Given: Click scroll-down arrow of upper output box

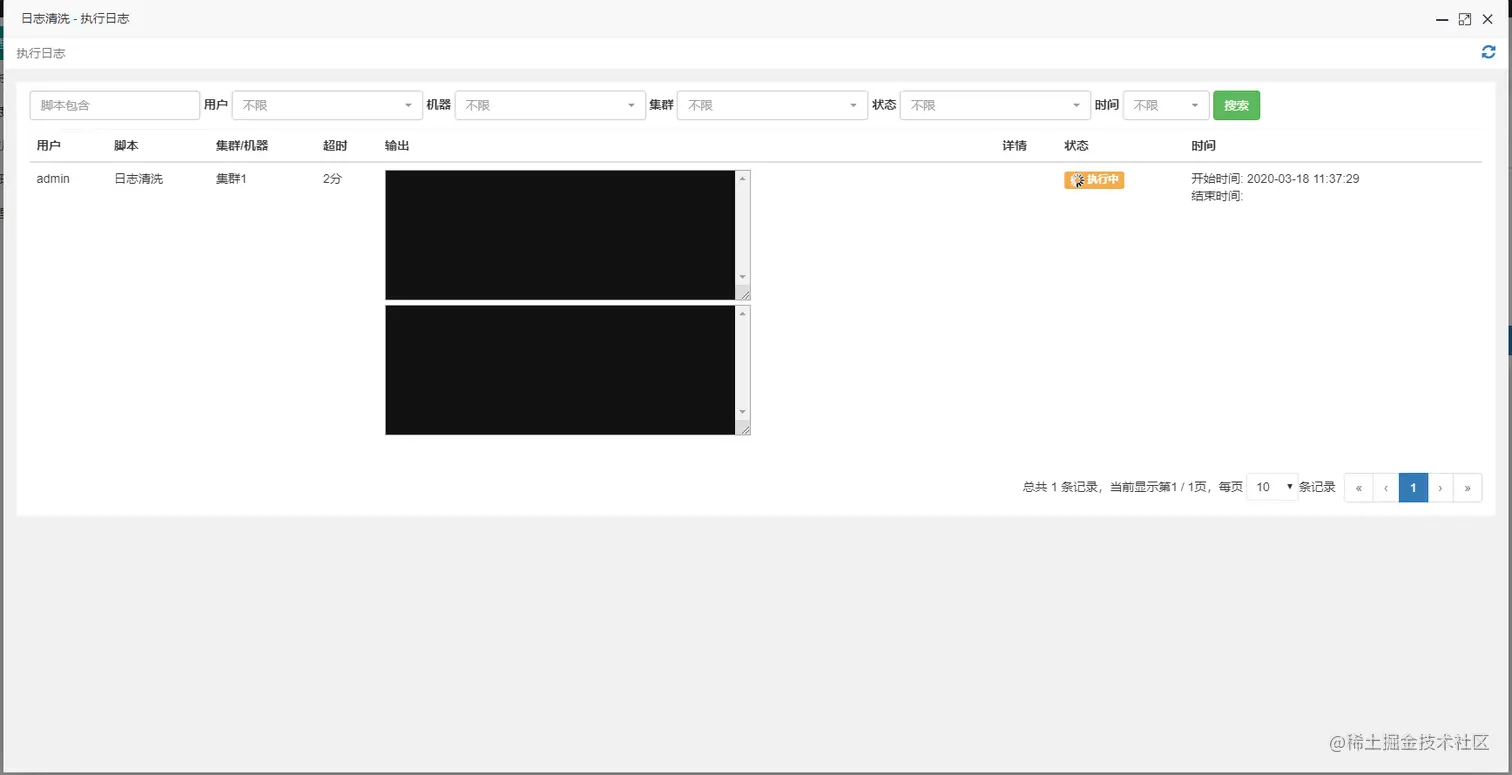Looking at the screenshot, I should tap(742, 277).
